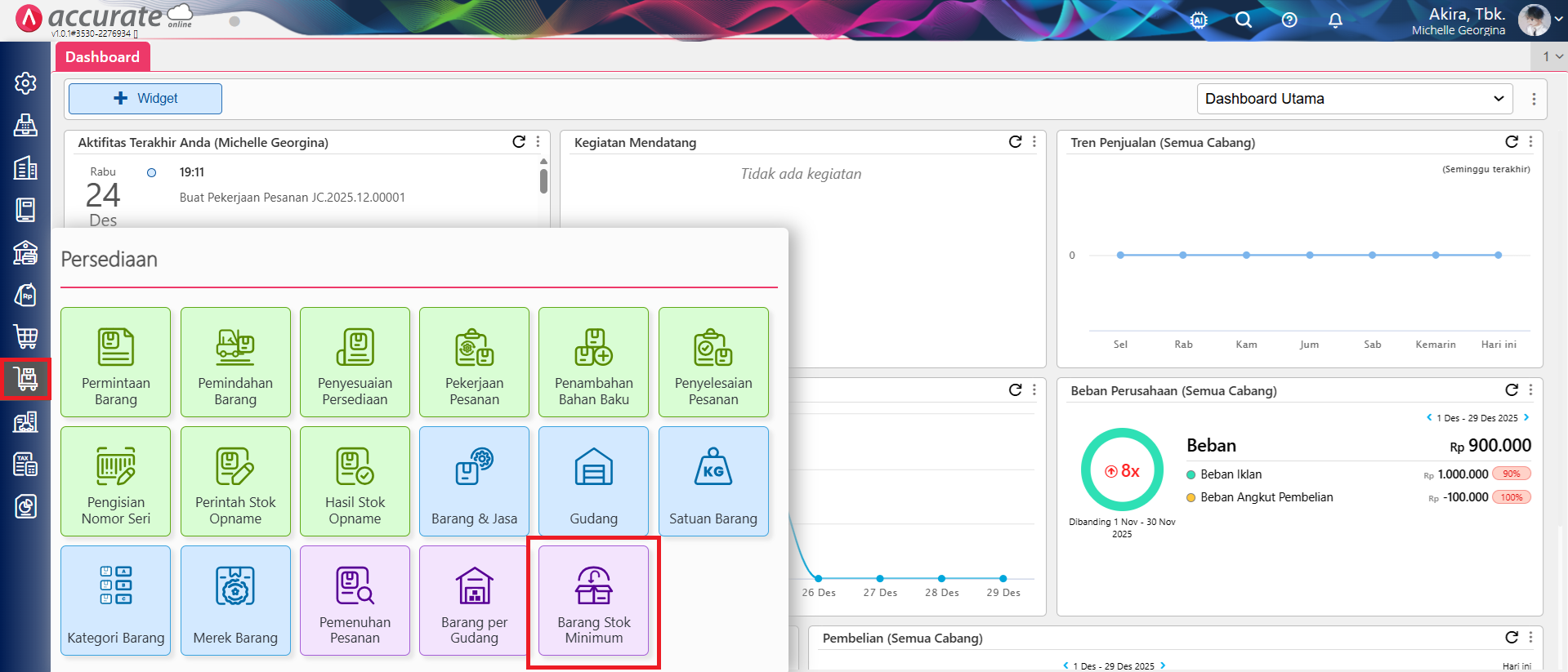Open Pengisian Nomor Seri tile

tap(115, 481)
